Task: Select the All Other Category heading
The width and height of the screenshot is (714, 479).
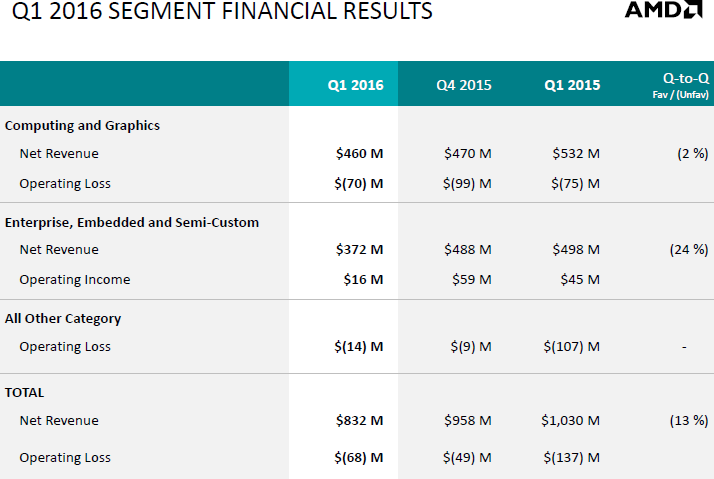Action: click(x=63, y=319)
